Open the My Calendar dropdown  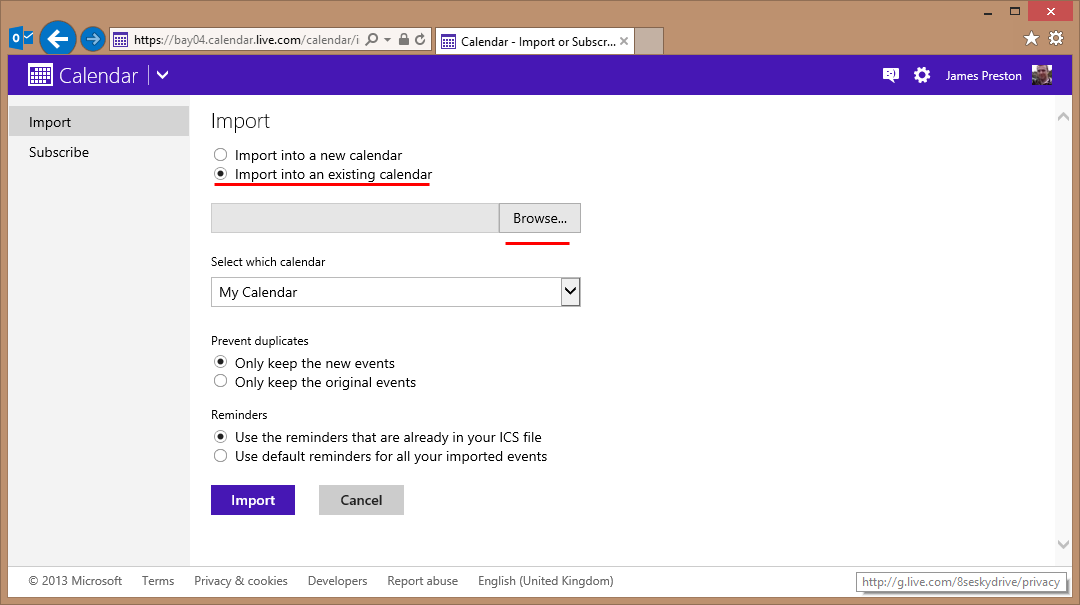395,292
